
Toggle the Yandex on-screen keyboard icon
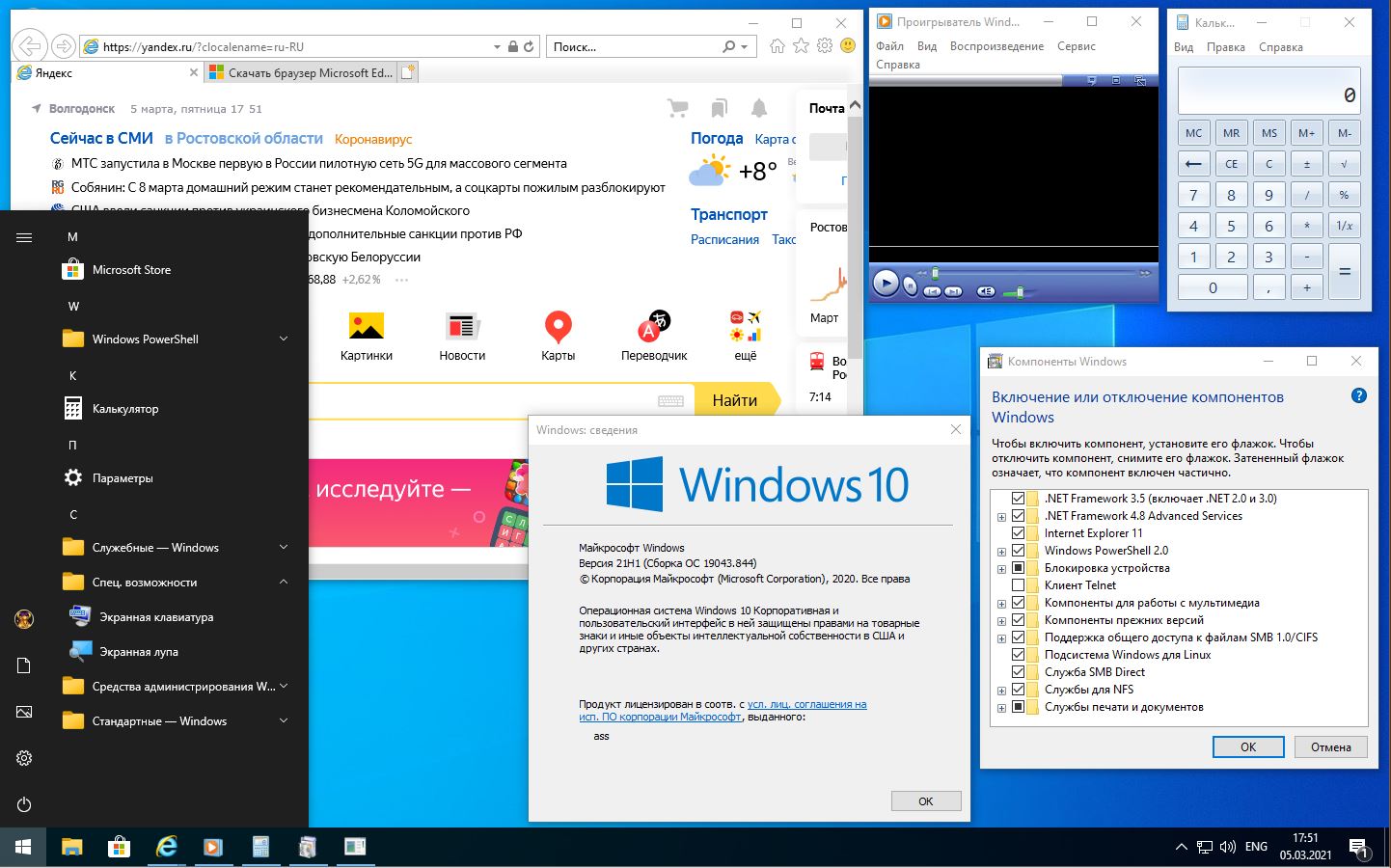pyautogui.click(x=670, y=400)
